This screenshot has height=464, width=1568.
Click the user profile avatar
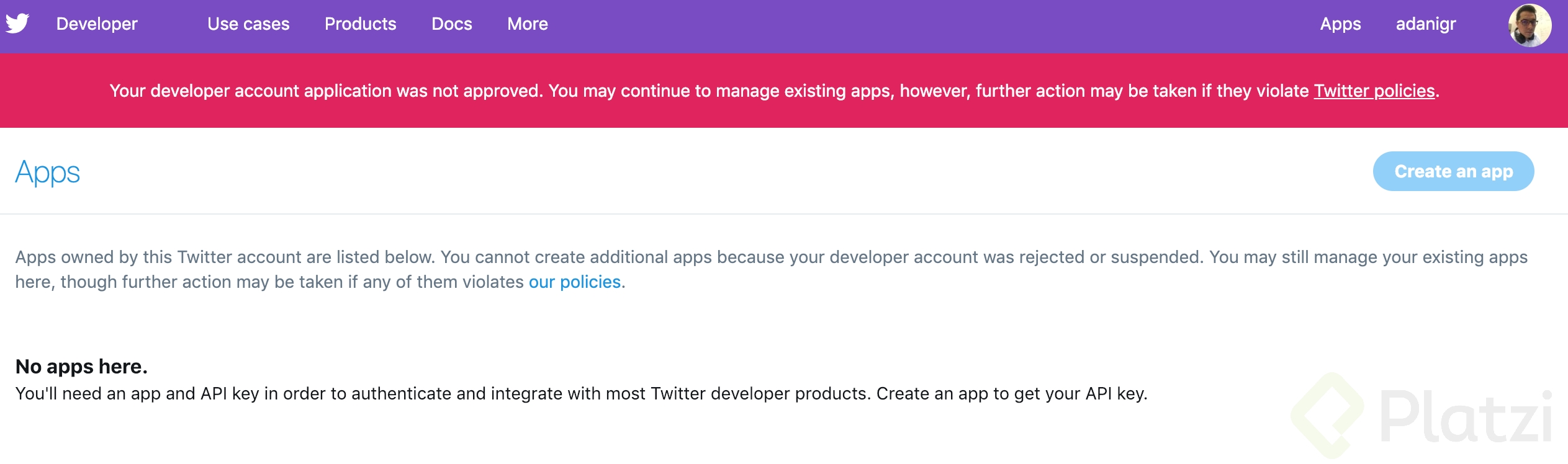(1530, 25)
